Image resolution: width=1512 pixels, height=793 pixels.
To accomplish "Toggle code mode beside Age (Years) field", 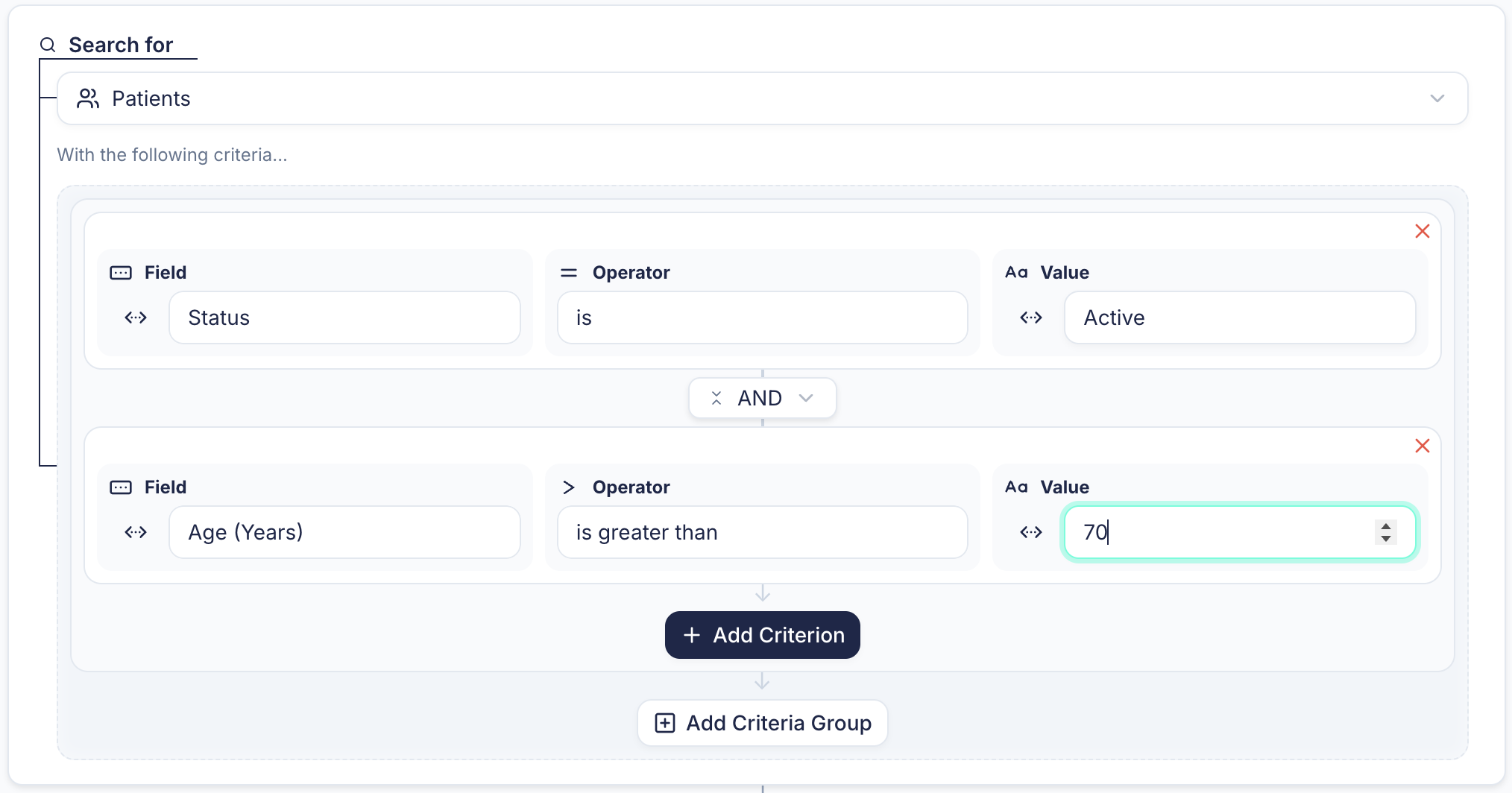I will (x=136, y=532).
